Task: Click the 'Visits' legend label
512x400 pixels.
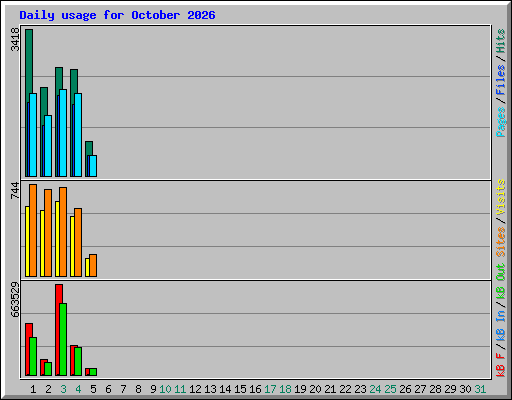Action: pyautogui.click(x=501, y=197)
